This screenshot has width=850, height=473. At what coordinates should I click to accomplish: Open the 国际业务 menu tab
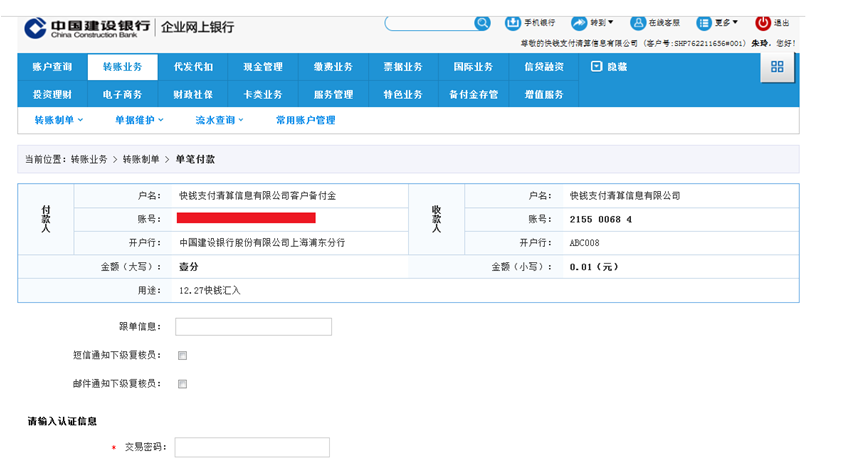point(473,67)
